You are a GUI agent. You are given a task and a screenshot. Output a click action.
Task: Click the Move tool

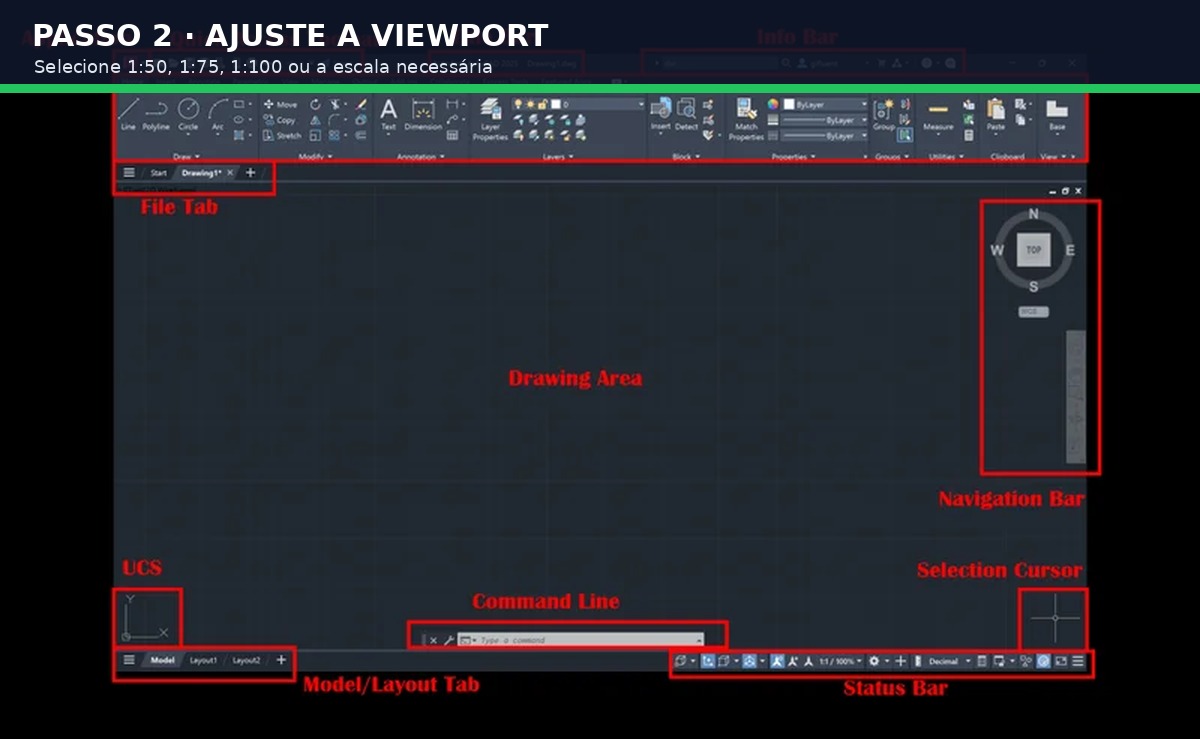[280, 105]
